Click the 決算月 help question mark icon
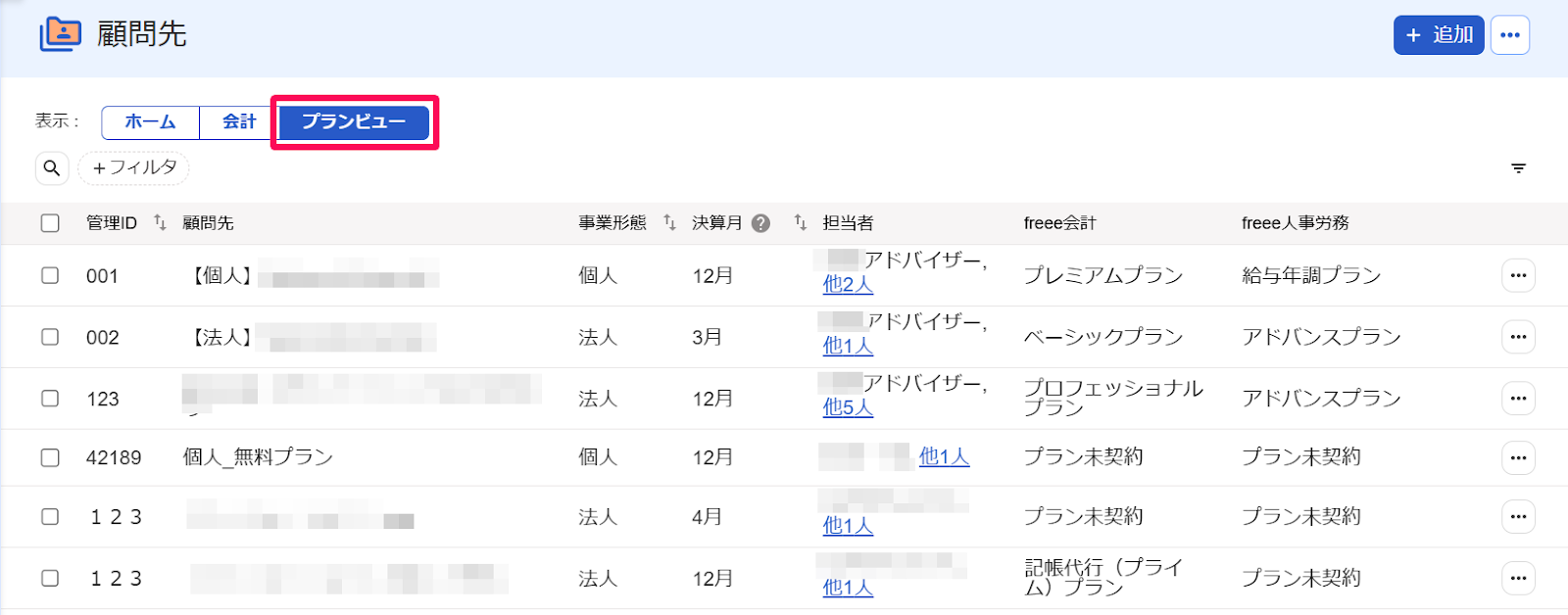 coord(760,223)
